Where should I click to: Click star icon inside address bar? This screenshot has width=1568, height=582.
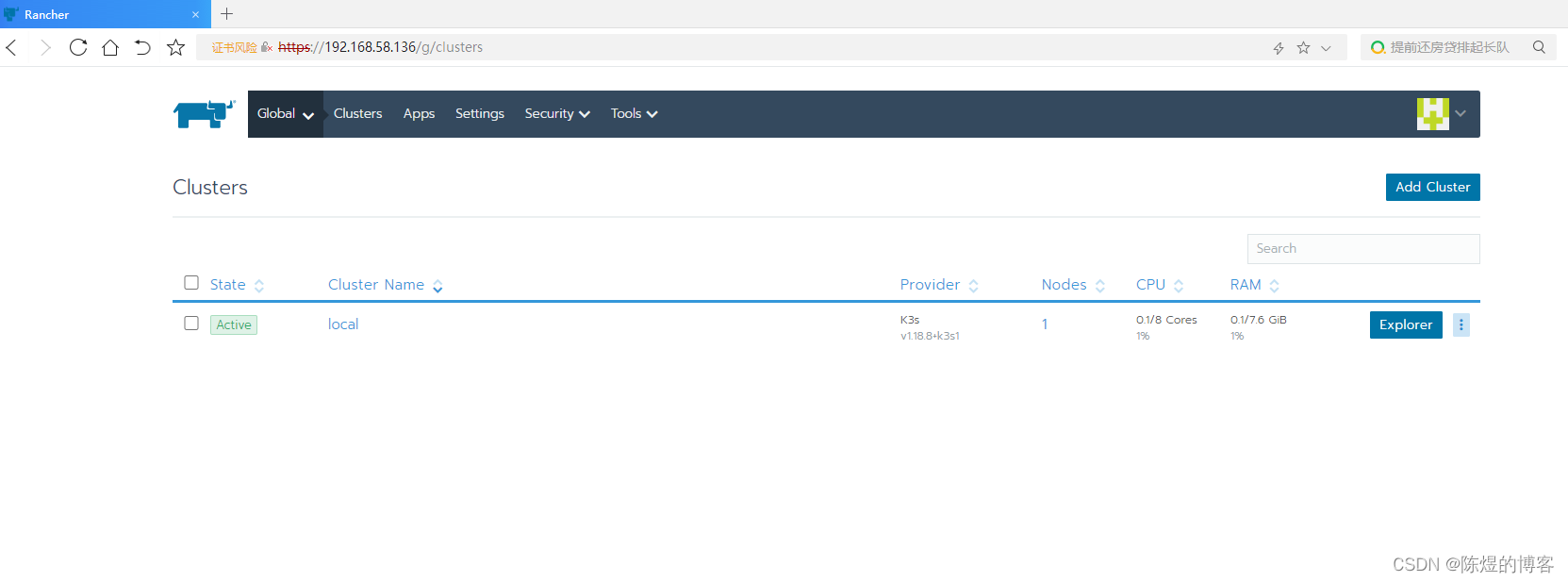(x=1303, y=48)
